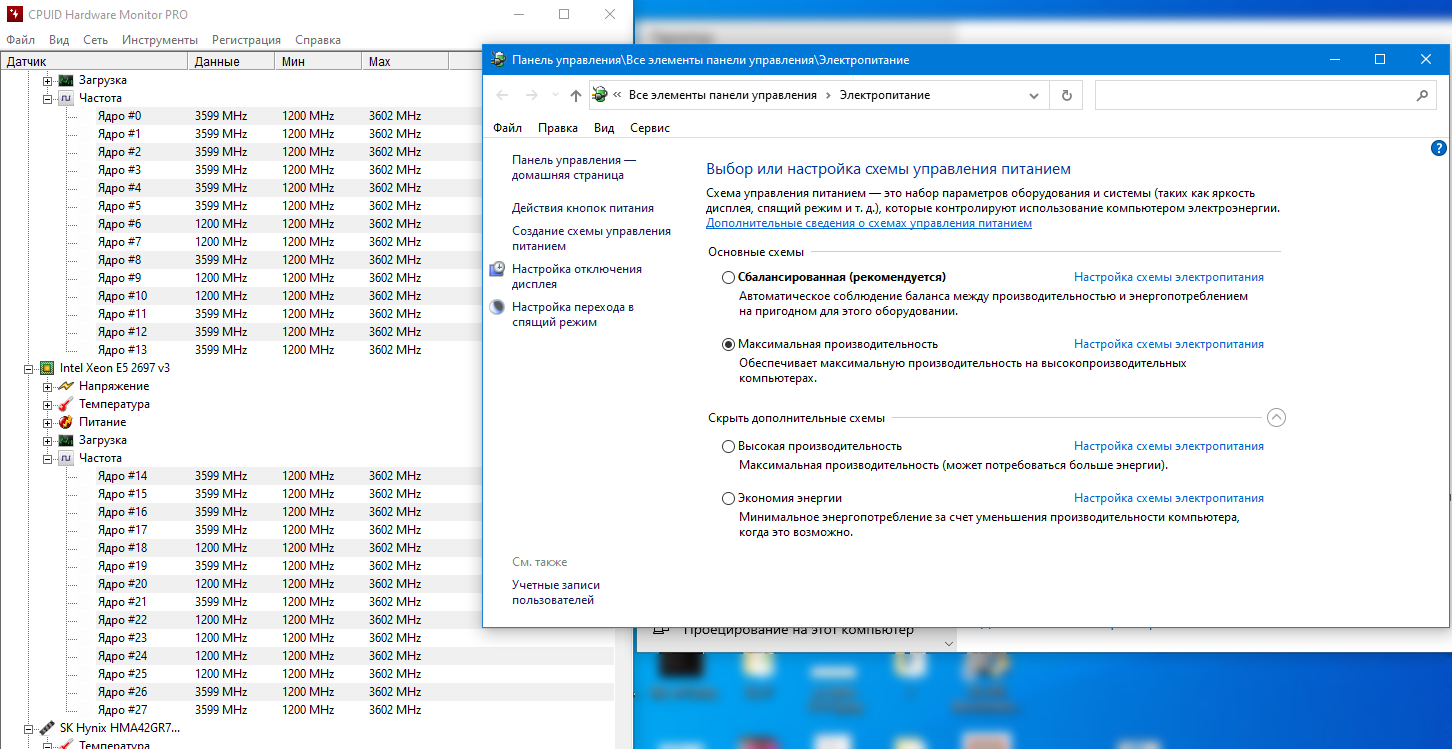Open the Правка menu in Control Panel
Image resolution: width=1452 pixels, height=749 pixels.
click(558, 128)
